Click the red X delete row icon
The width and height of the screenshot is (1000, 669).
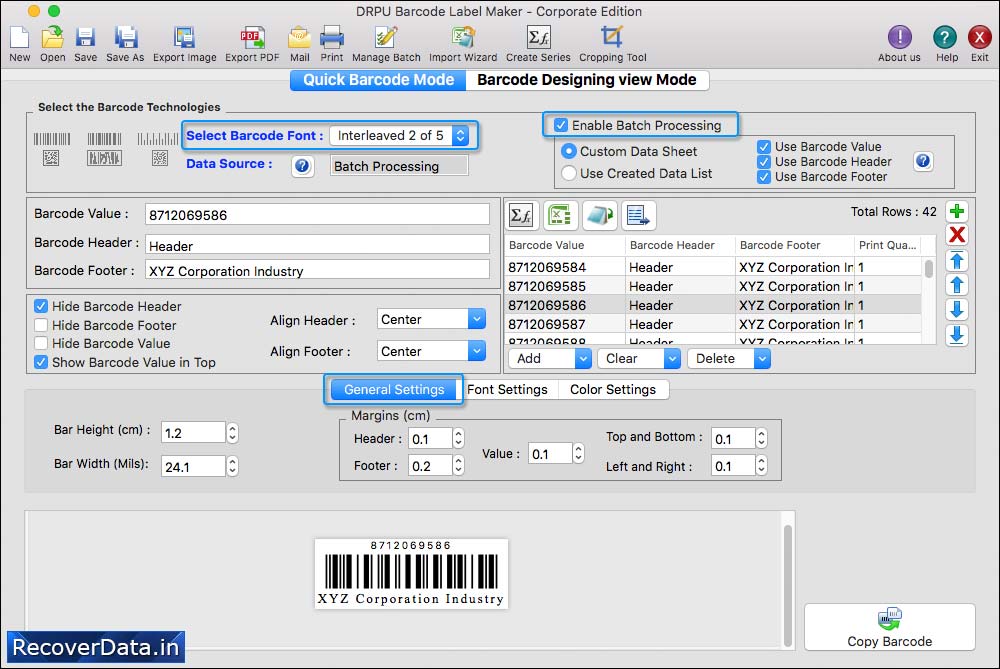pyautogui.click(x=957, y=235)
